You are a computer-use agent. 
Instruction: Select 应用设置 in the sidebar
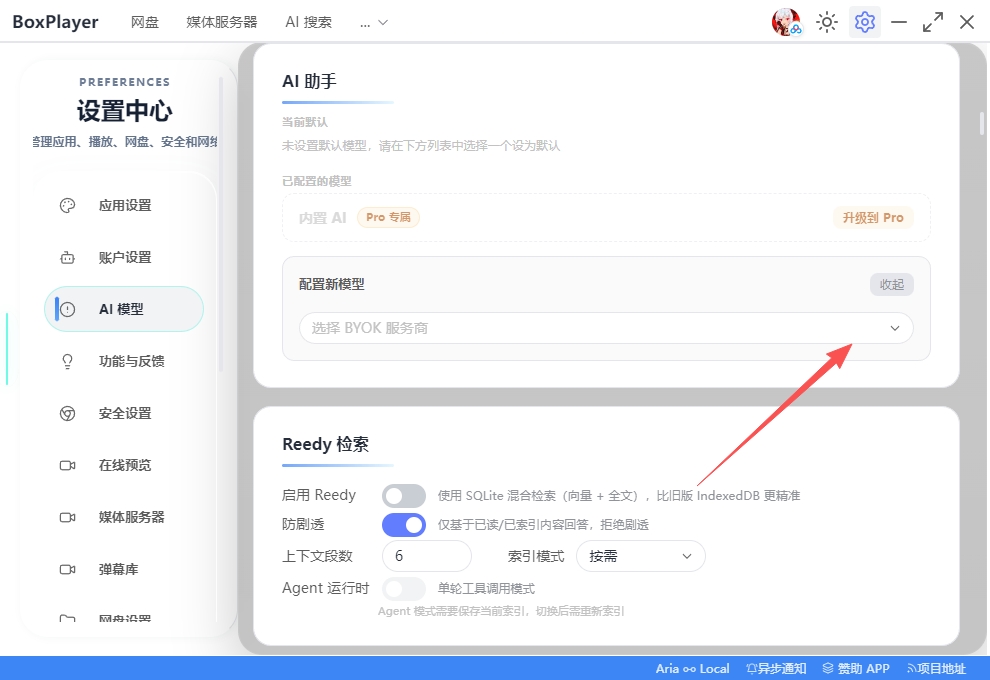[x=124, y=205]
